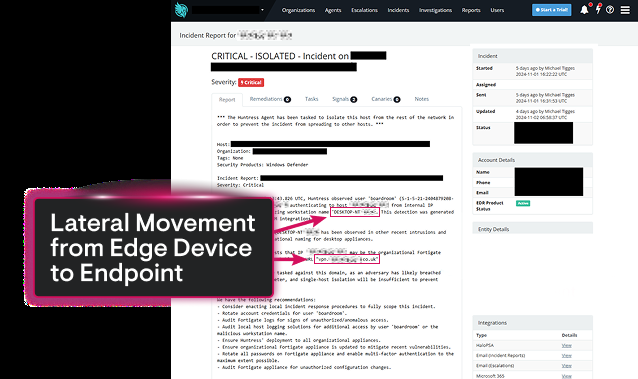Click "Rotate account credentials for user 'boardroom'" line

(282, 313)
